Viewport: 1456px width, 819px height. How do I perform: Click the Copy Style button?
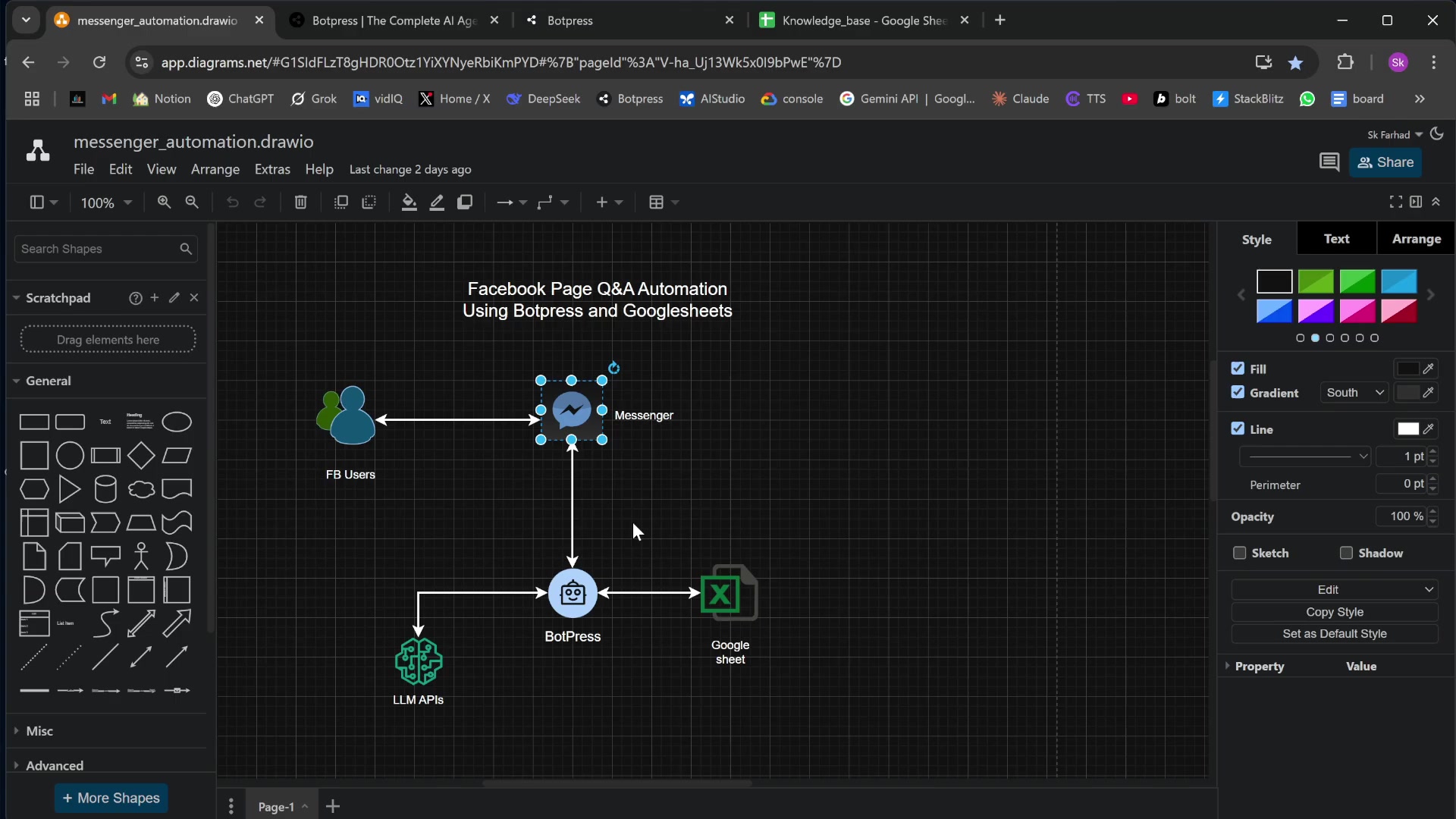tap(1335, 612)
